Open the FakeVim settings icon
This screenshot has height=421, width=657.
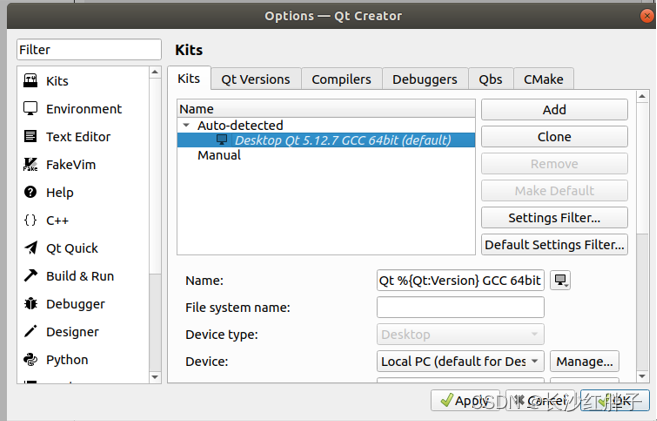tap(30, 165)
